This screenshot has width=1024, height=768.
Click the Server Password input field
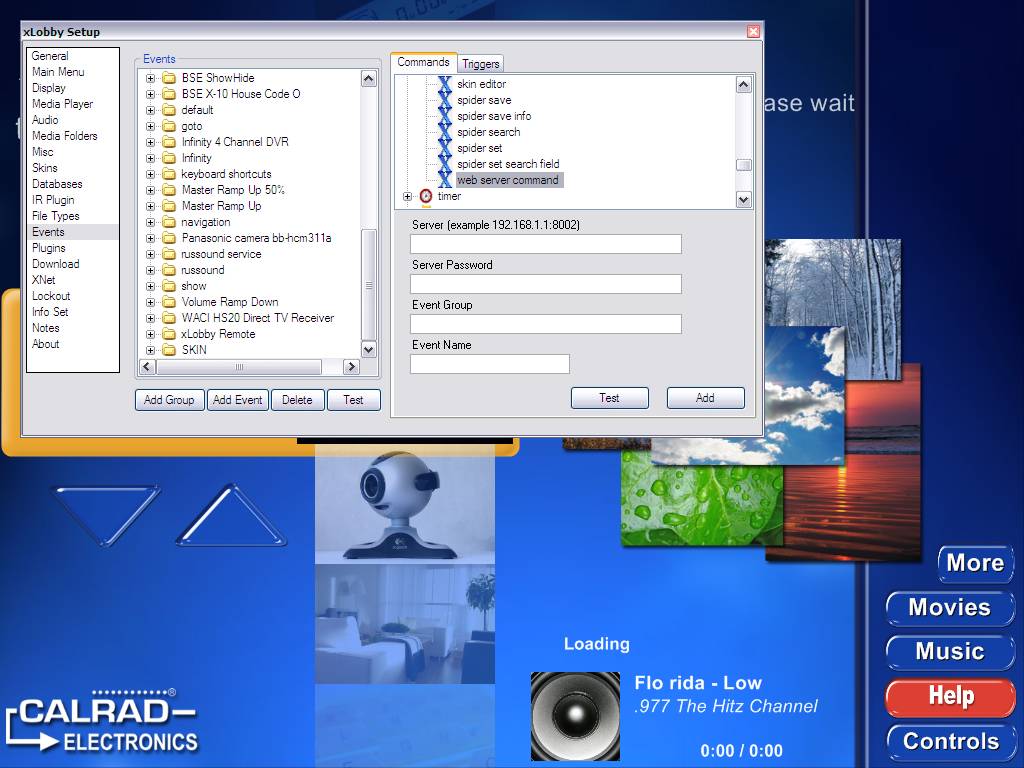(545, 283)
